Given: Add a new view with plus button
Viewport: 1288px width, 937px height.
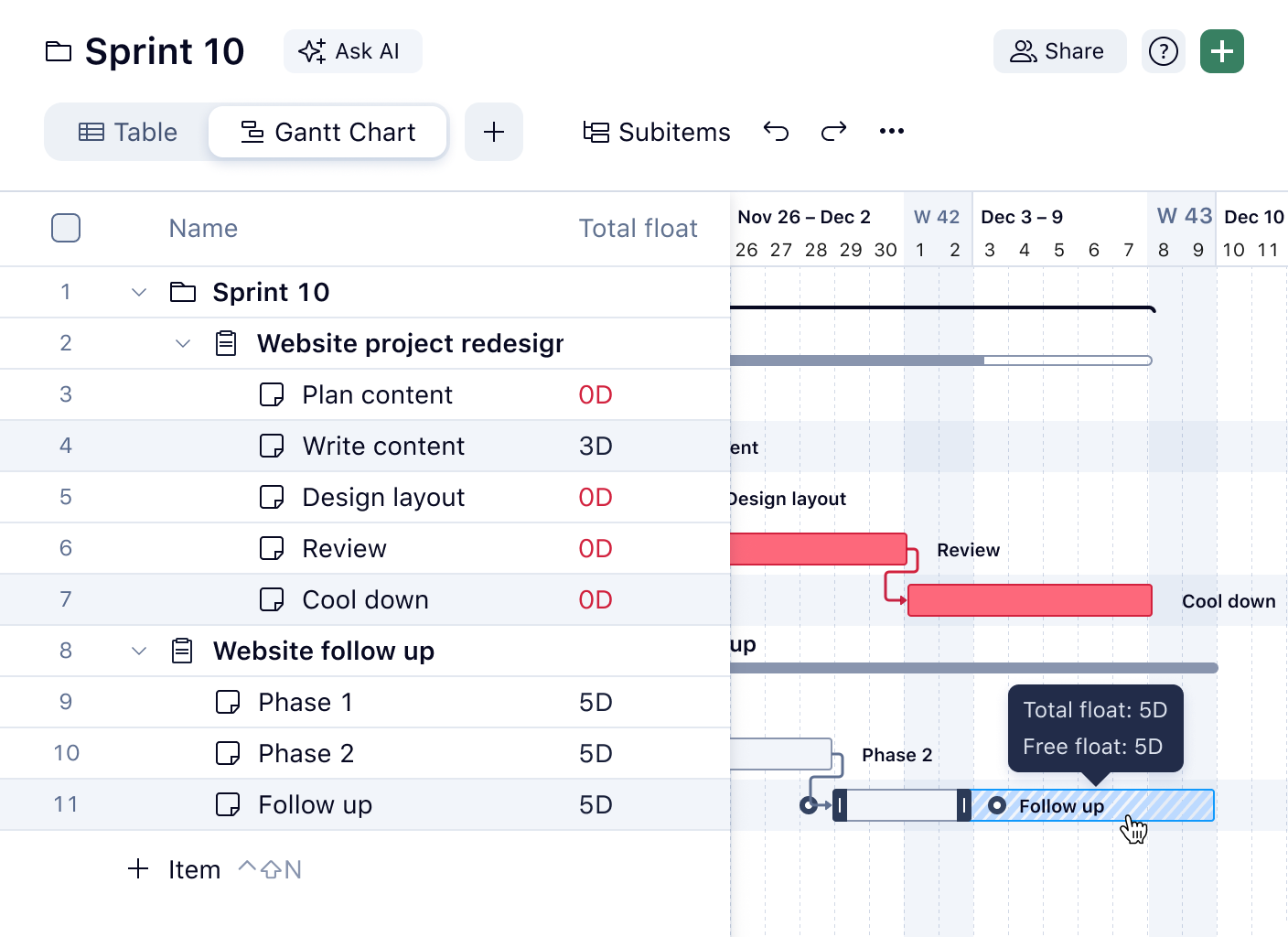Looking at the screenshot, I should pyautogui.click(x=494, y=132).
